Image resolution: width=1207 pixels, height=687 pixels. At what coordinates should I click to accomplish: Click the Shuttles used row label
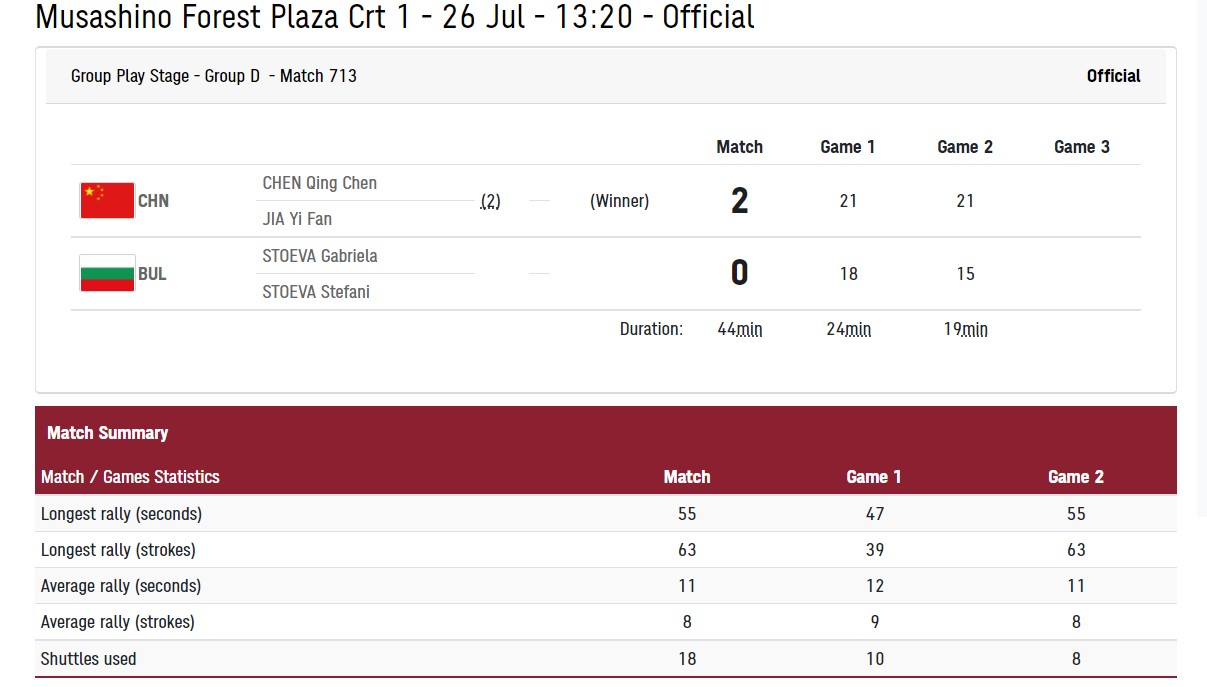[x=89, y=659]
